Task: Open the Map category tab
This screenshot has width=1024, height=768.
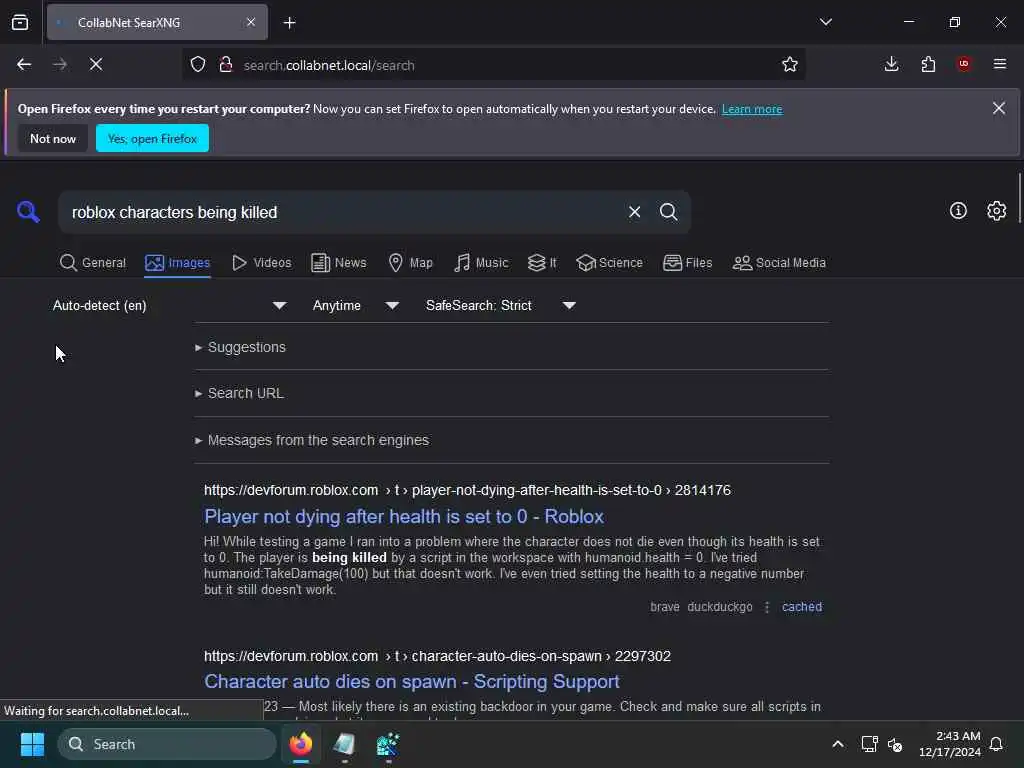Action: point(411,263)
